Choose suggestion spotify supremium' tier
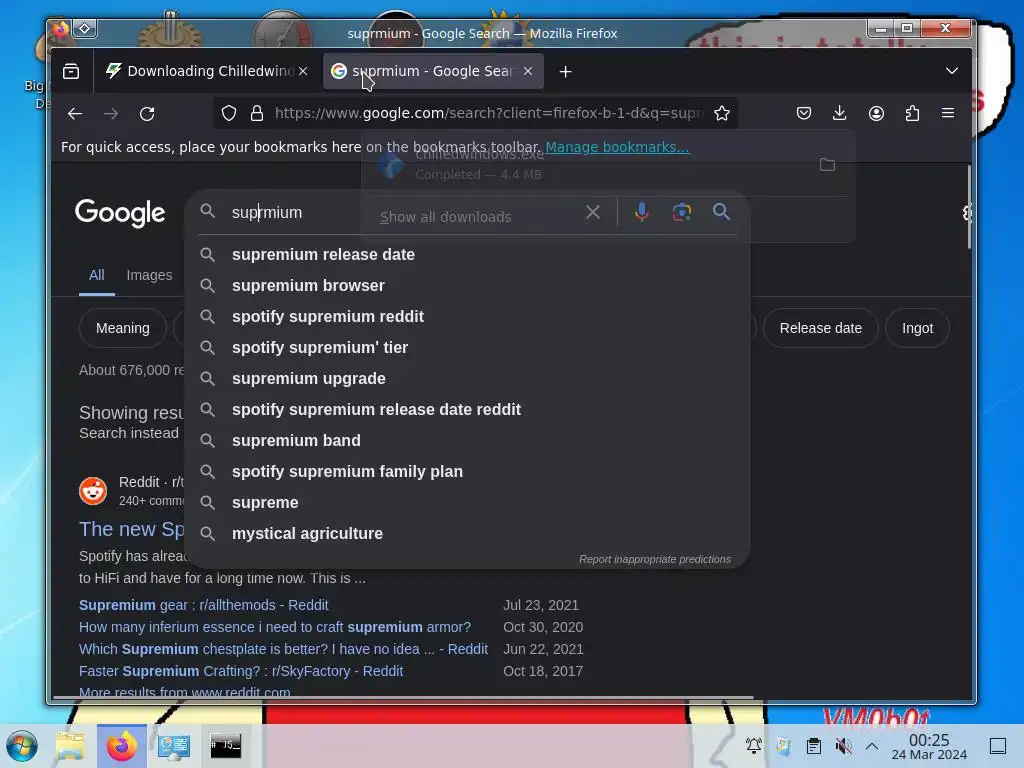The image size is (1024, 768). (x=467, y=347)
